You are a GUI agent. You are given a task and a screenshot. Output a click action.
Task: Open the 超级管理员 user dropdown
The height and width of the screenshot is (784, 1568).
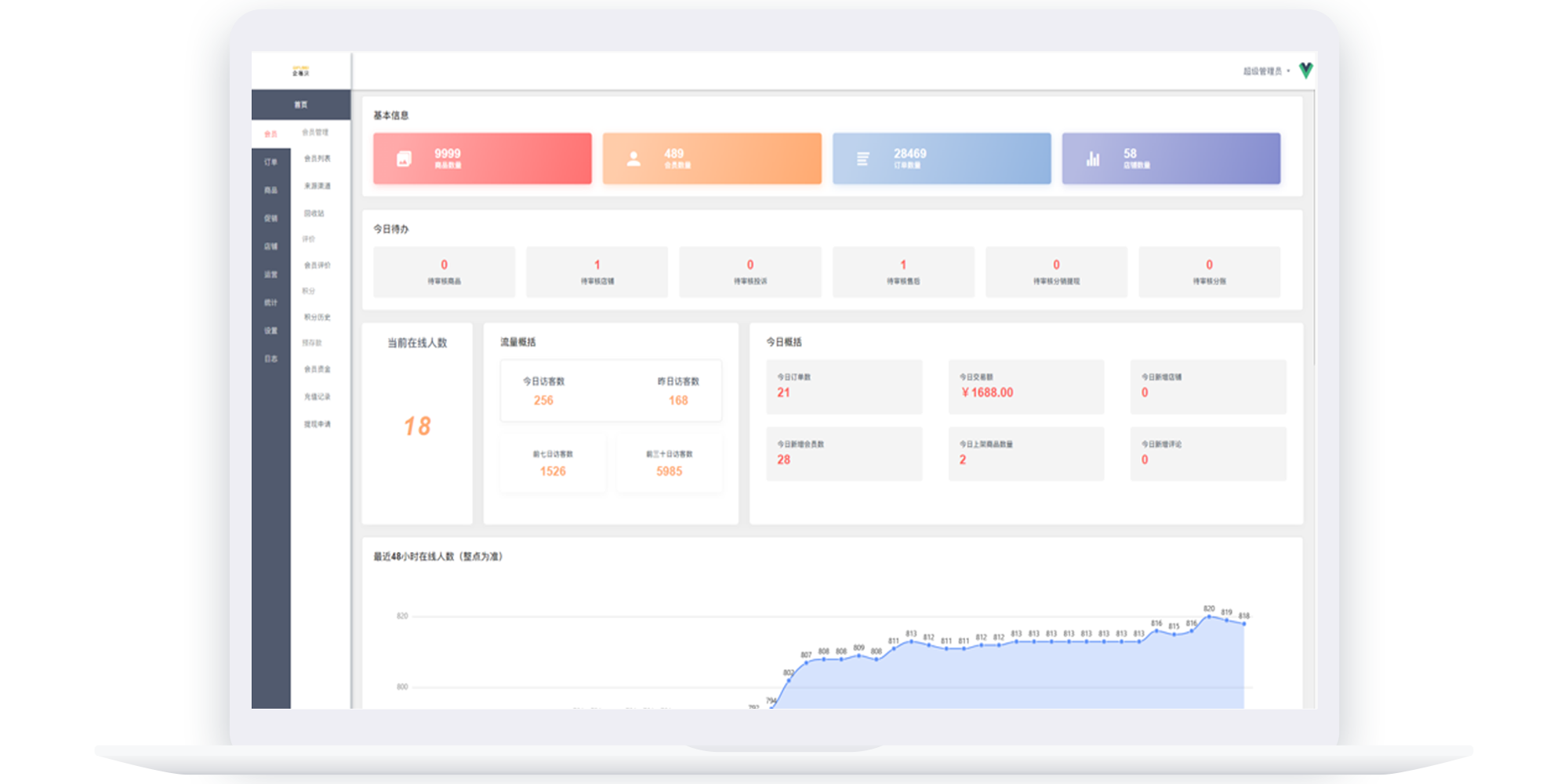pyautogui.click(x=1265, y=71)
